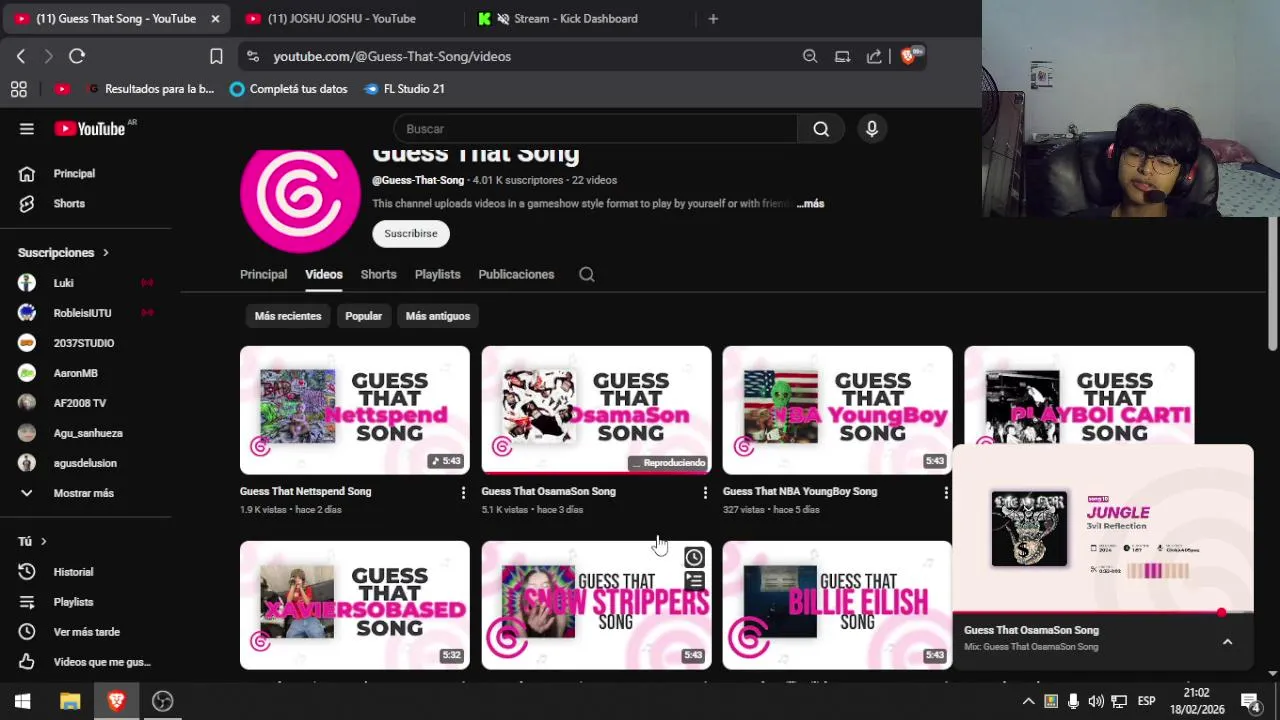
Task: Open Windows Start menu
Action: click(x=23, y=701)
